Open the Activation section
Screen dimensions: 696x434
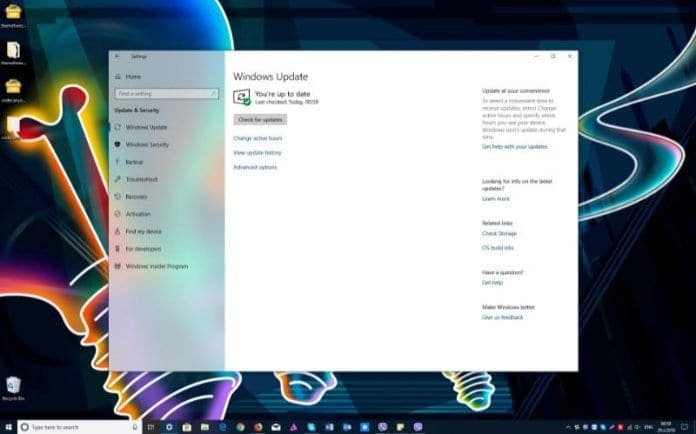pyautogui.click(x=138, y=214)
